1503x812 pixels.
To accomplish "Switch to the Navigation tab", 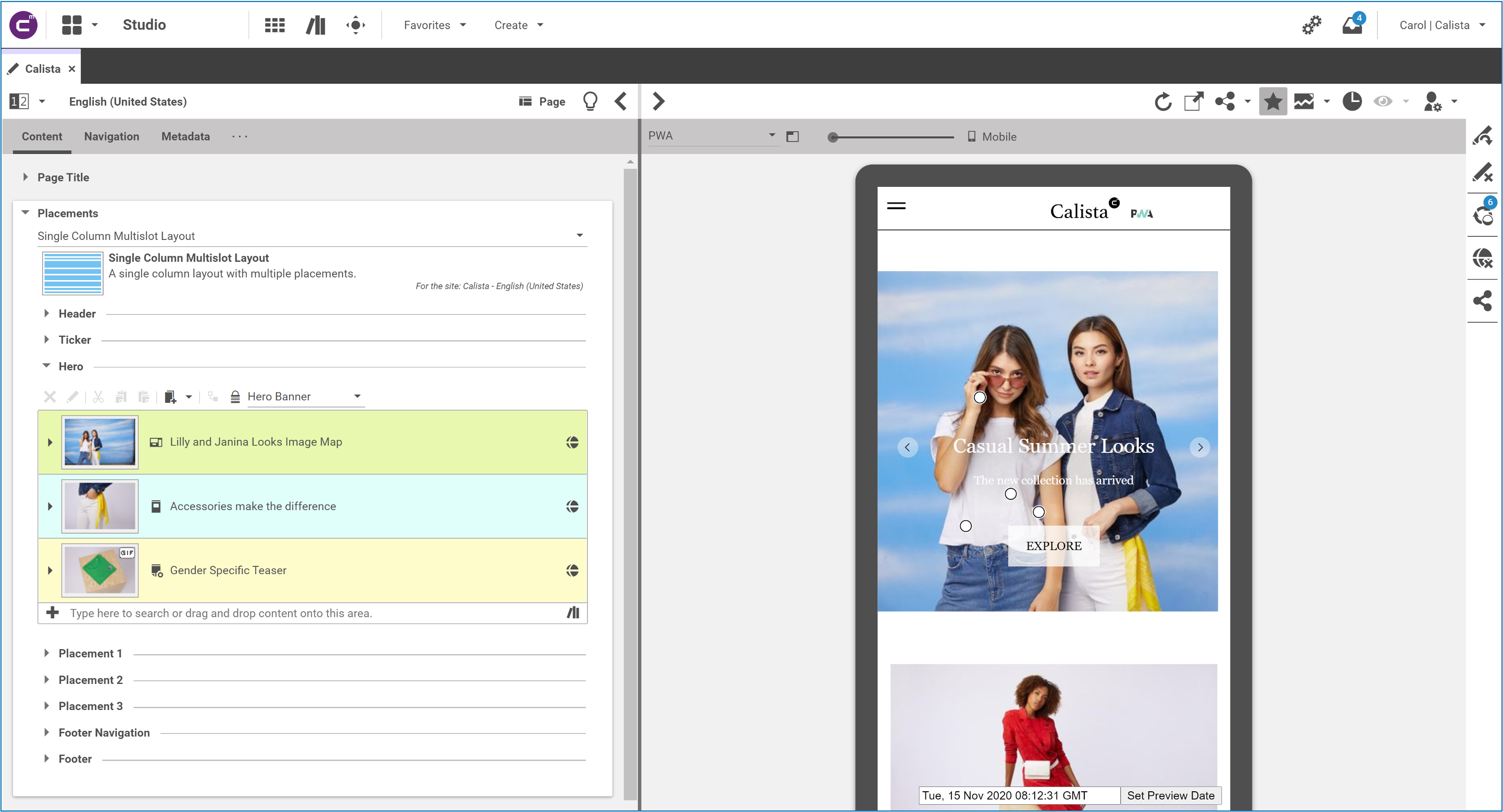I will [111, 136].
